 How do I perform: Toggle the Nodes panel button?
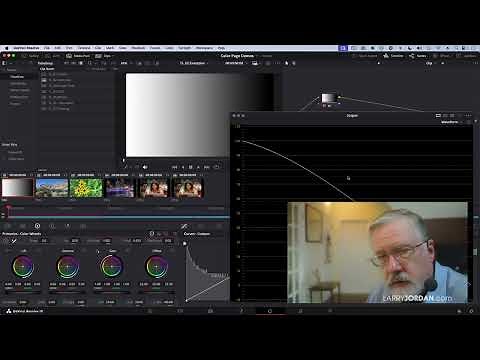pyautogui.click(x=418, y=56)
